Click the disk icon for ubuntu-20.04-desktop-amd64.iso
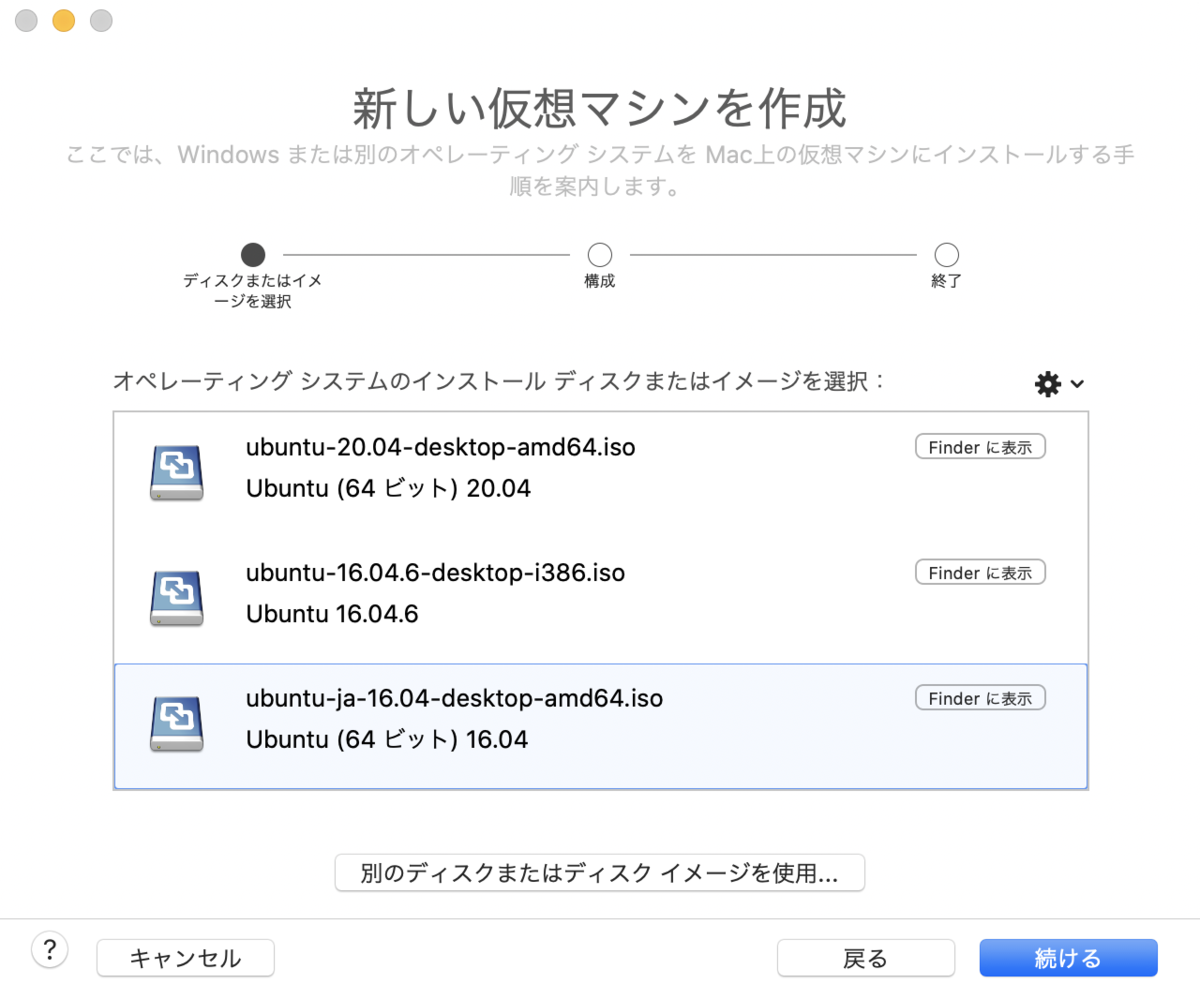This screenshot has height=999, width=1200. tap(176, 473)
